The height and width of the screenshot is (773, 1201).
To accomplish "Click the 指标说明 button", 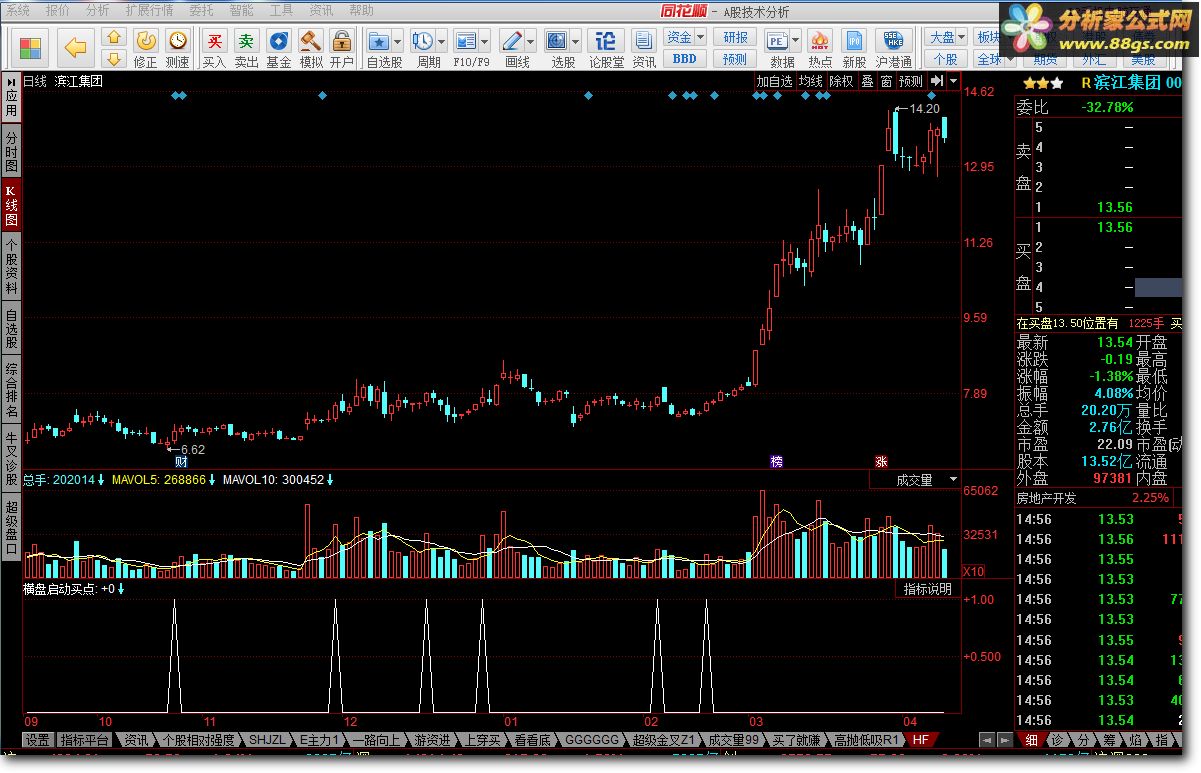I will (927, 589).
